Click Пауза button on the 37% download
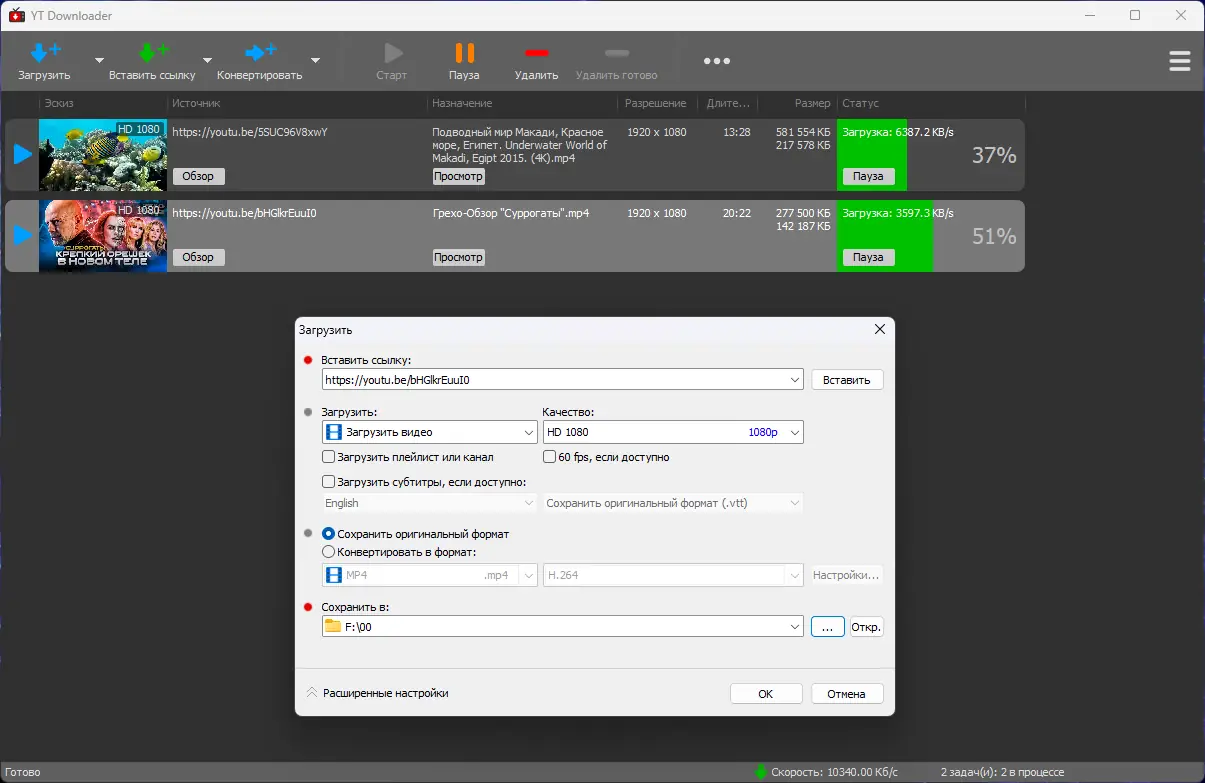The image size is (1205, 783). pyautogui.click(x=868, y=176)
